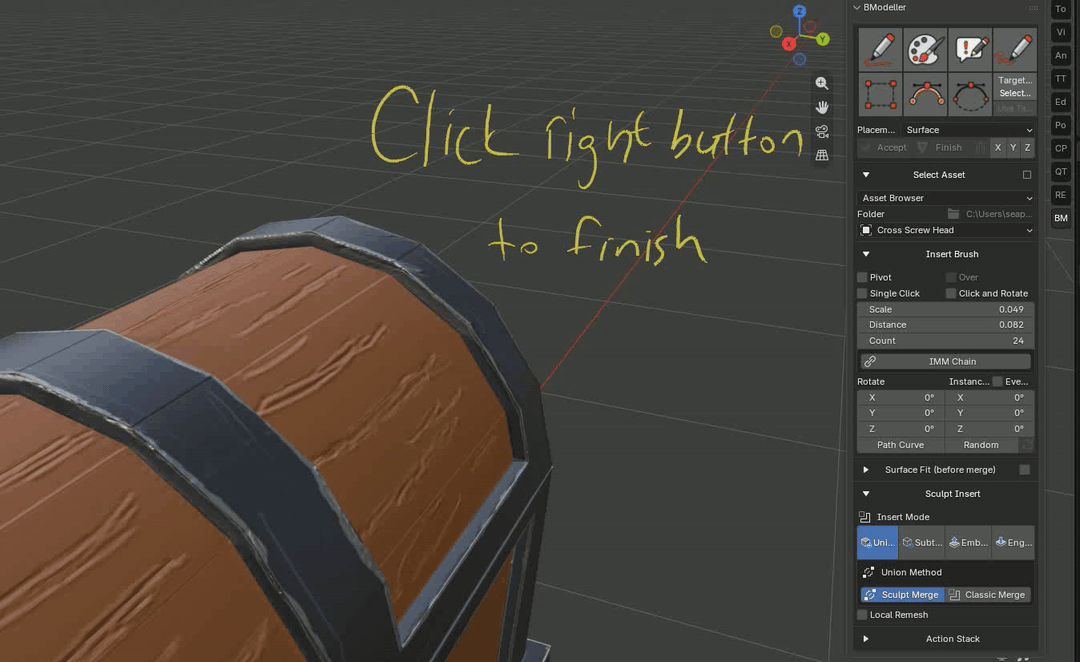Click the Insert Mode icon
The image size is (1080, 662).
[x=865, y=517]
